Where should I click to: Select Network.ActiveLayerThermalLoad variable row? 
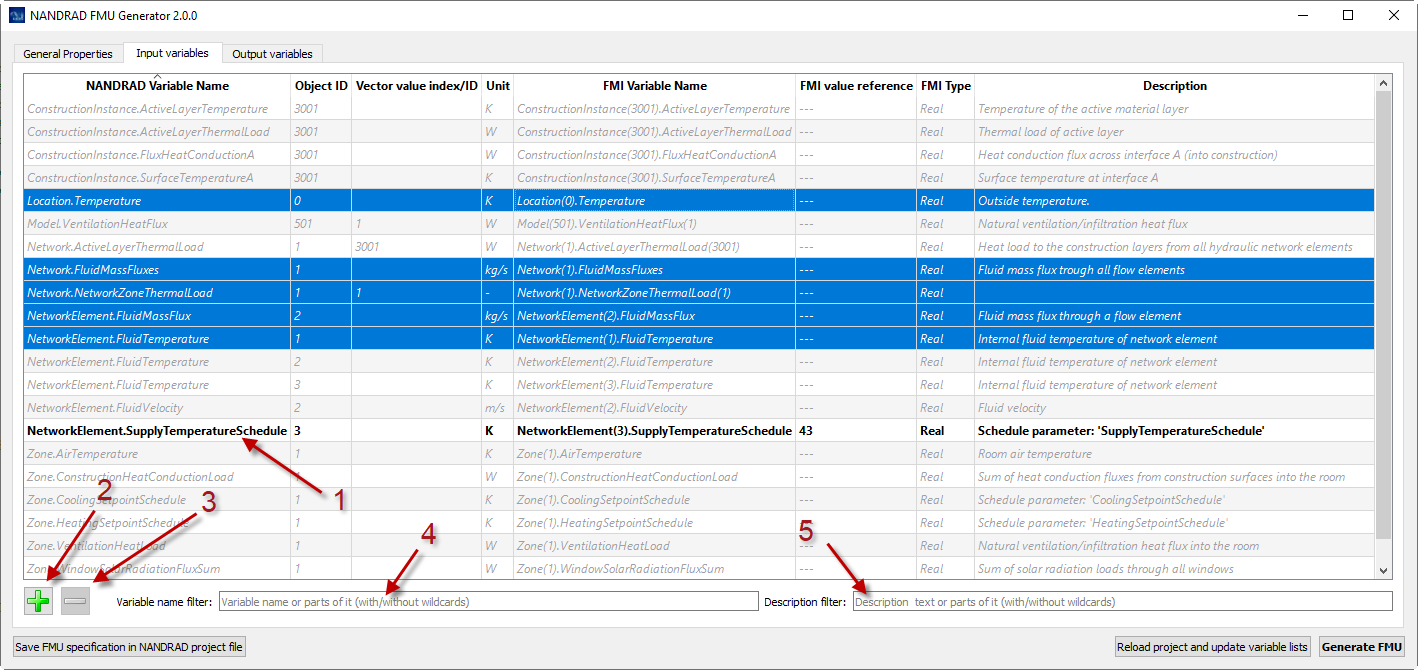click(x=699, y=247)
